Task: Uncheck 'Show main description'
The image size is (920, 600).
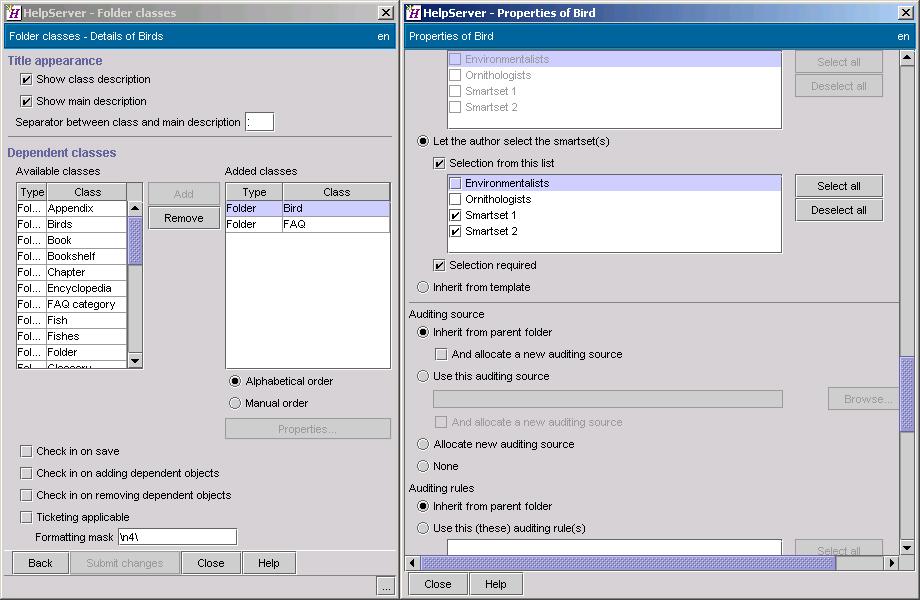Action: (26, 100)
